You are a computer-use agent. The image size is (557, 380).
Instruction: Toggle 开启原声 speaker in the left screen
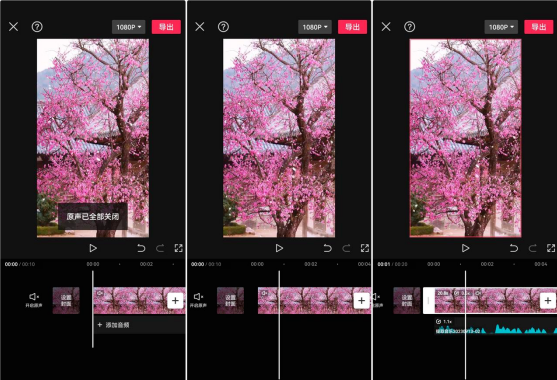(x=34, y=299)
